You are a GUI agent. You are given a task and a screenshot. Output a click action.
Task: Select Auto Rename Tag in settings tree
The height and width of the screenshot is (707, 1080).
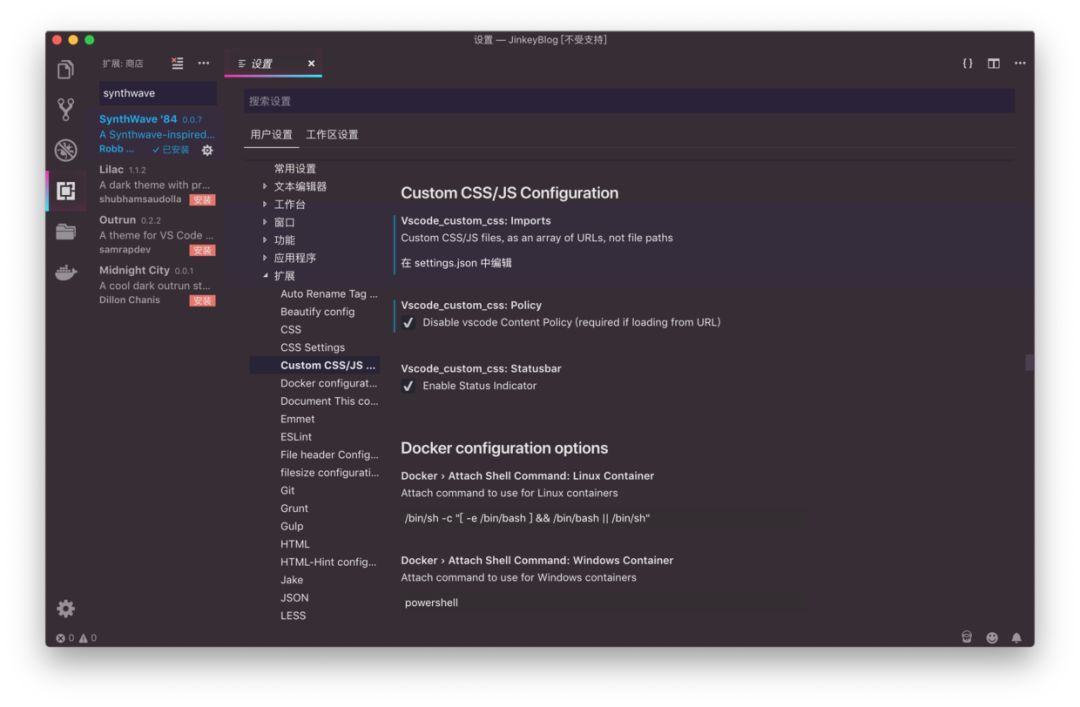[329, 294]
